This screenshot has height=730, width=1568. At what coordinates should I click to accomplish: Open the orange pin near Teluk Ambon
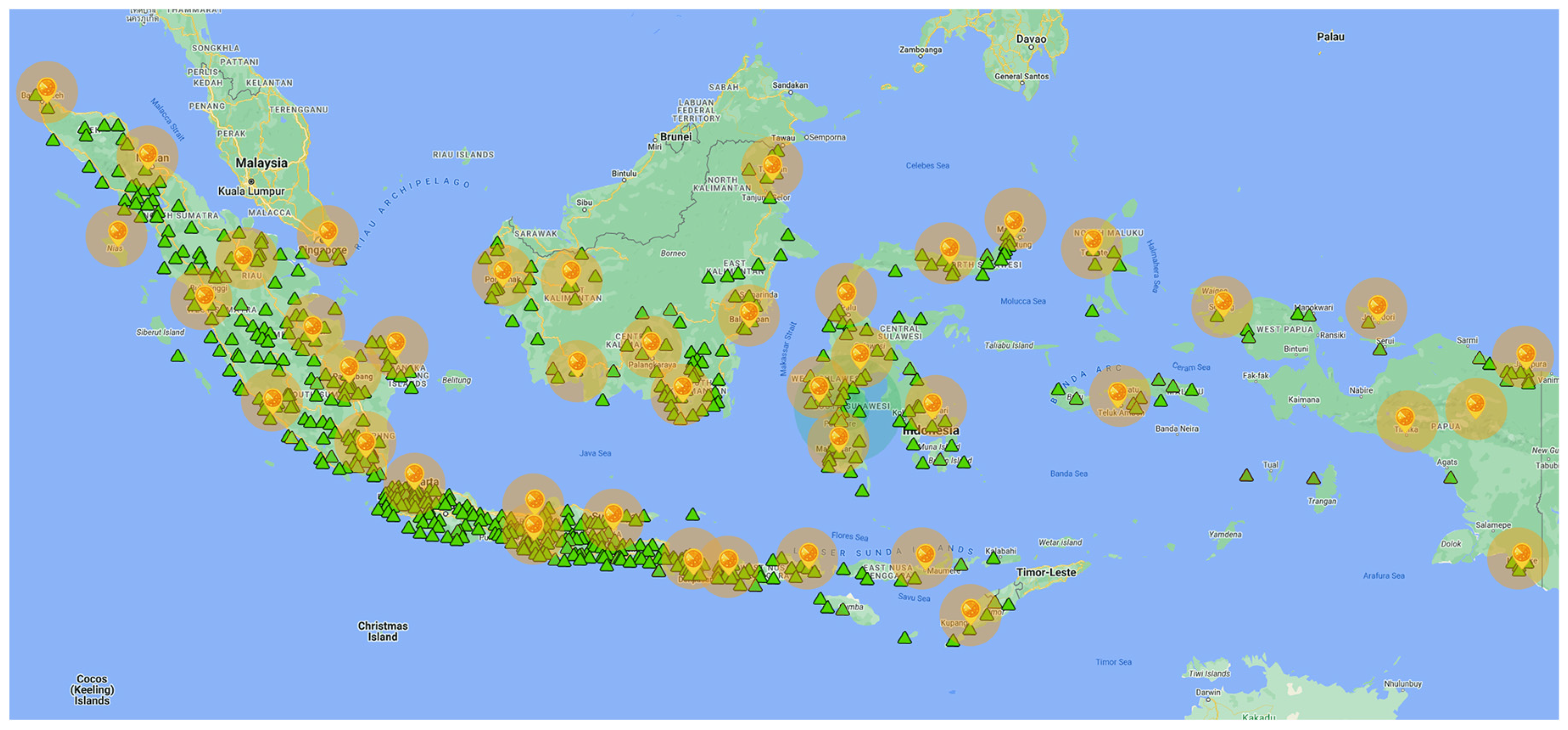pyautogui.click(x=1117, y=392)
